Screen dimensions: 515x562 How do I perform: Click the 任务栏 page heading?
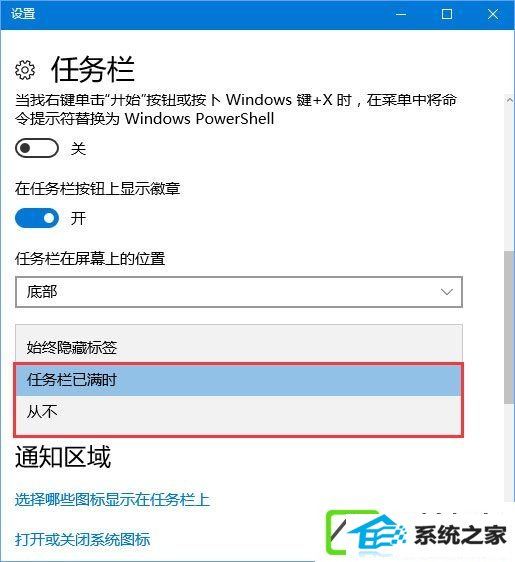tap(93, 70)
